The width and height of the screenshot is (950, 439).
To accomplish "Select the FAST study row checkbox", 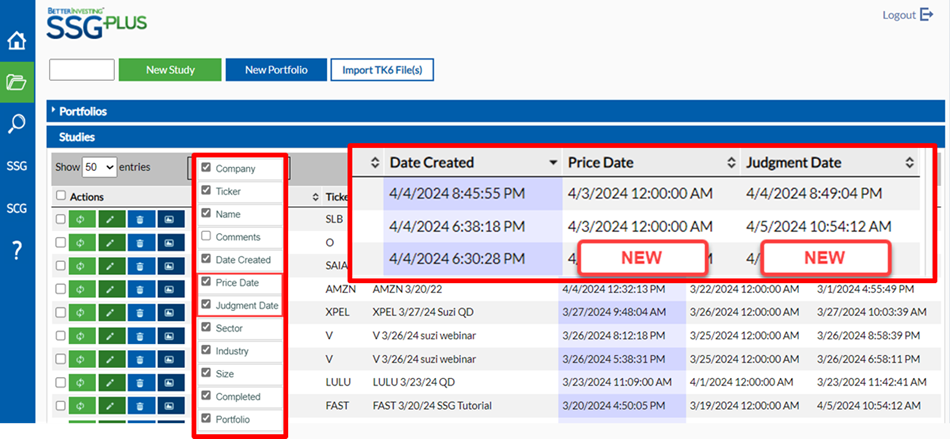I will pyautogui.click(x=60, y=406).
